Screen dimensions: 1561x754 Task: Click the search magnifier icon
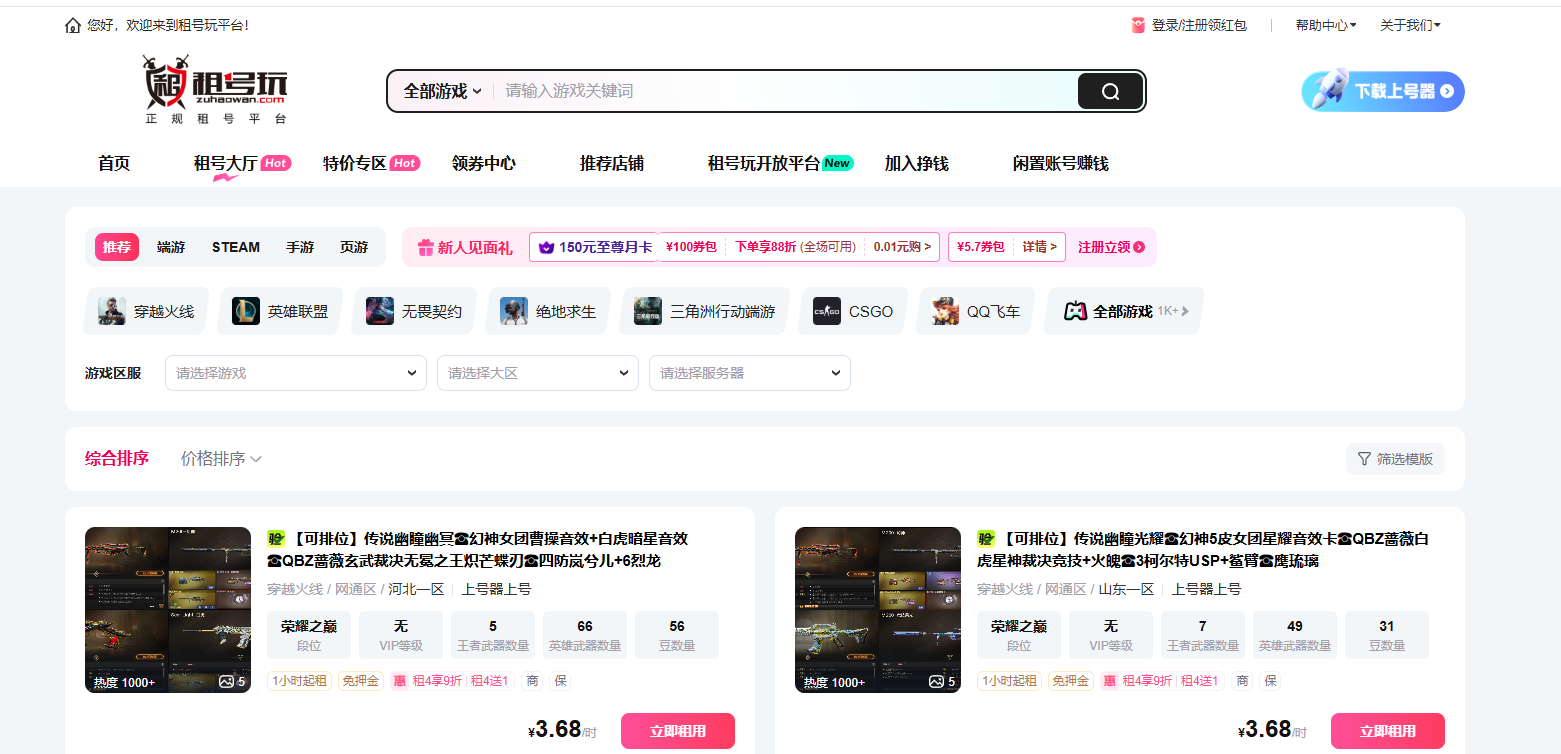click(x=1110, y=90)
